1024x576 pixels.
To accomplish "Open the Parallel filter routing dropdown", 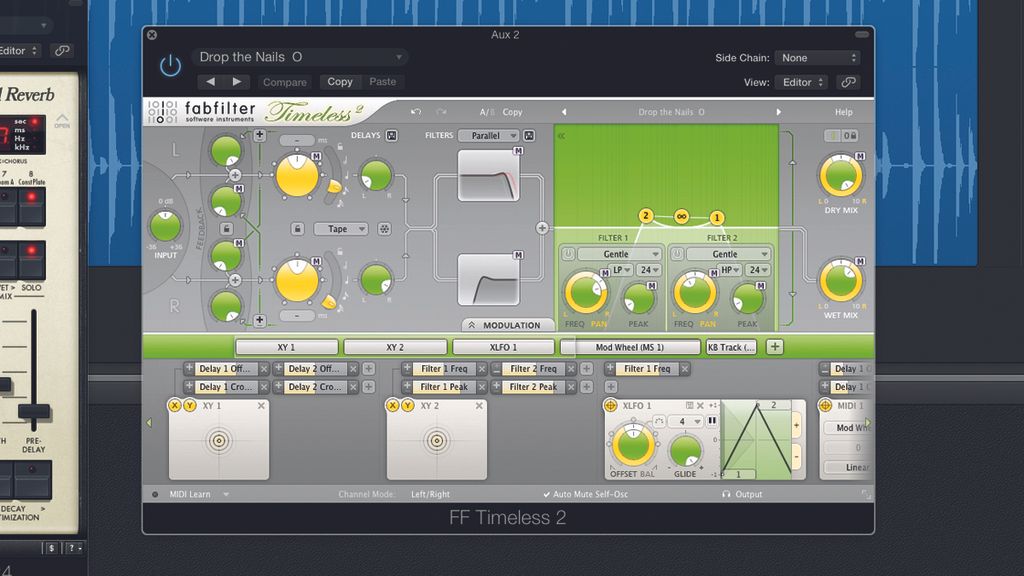I will [x=488, y=136].
